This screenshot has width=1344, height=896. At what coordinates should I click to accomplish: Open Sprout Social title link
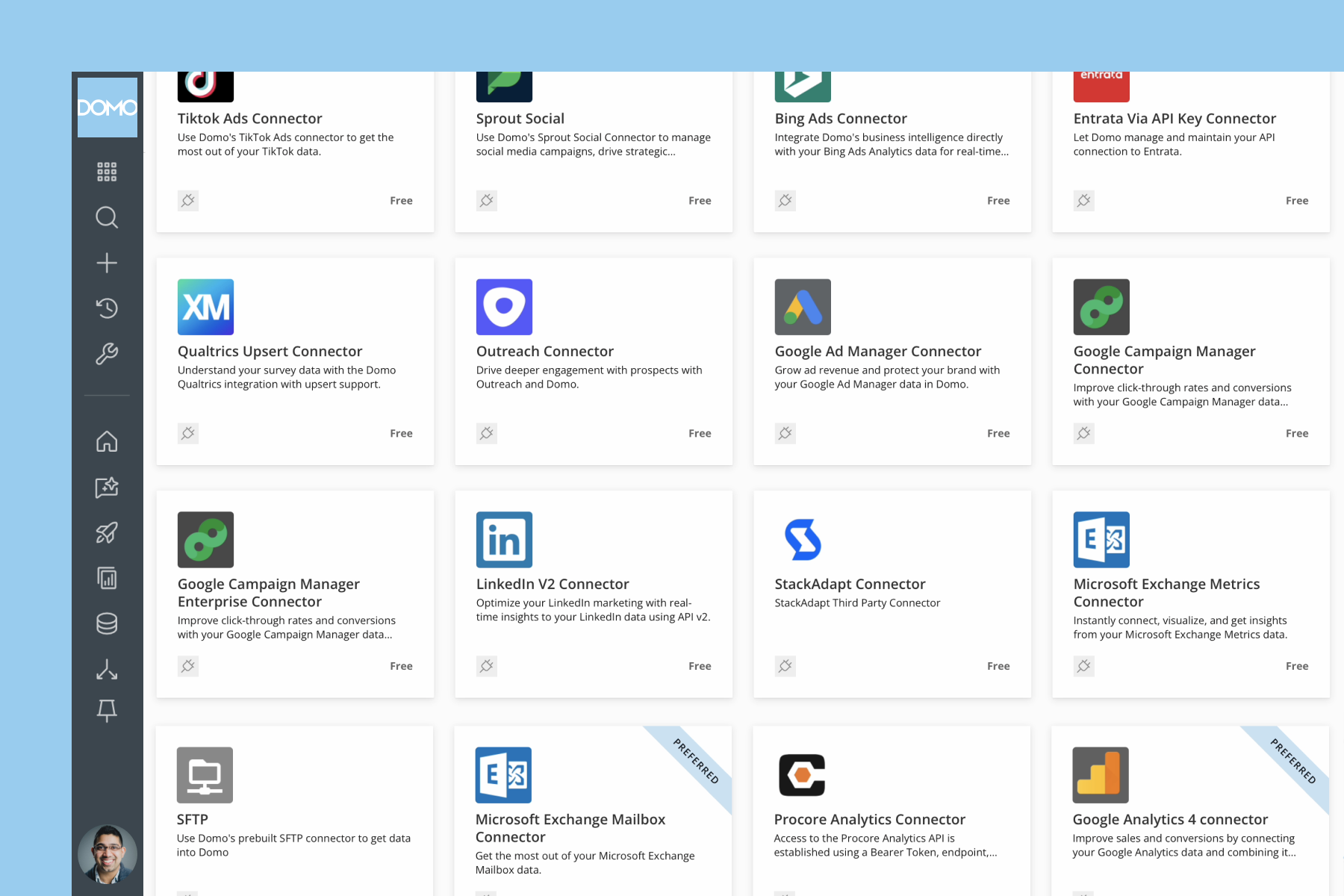pos(520,118)
